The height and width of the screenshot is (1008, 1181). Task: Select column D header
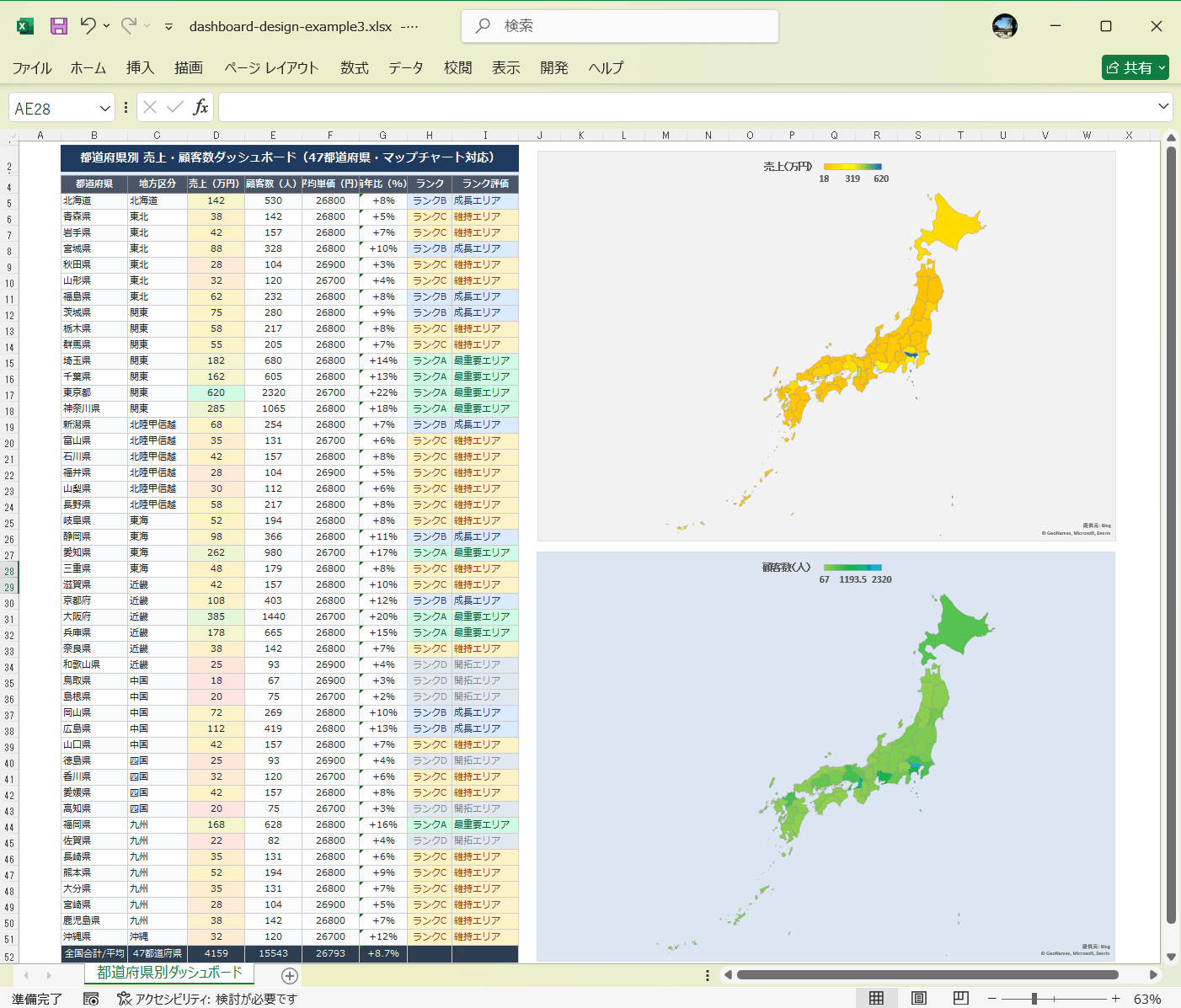coord(216,135)
